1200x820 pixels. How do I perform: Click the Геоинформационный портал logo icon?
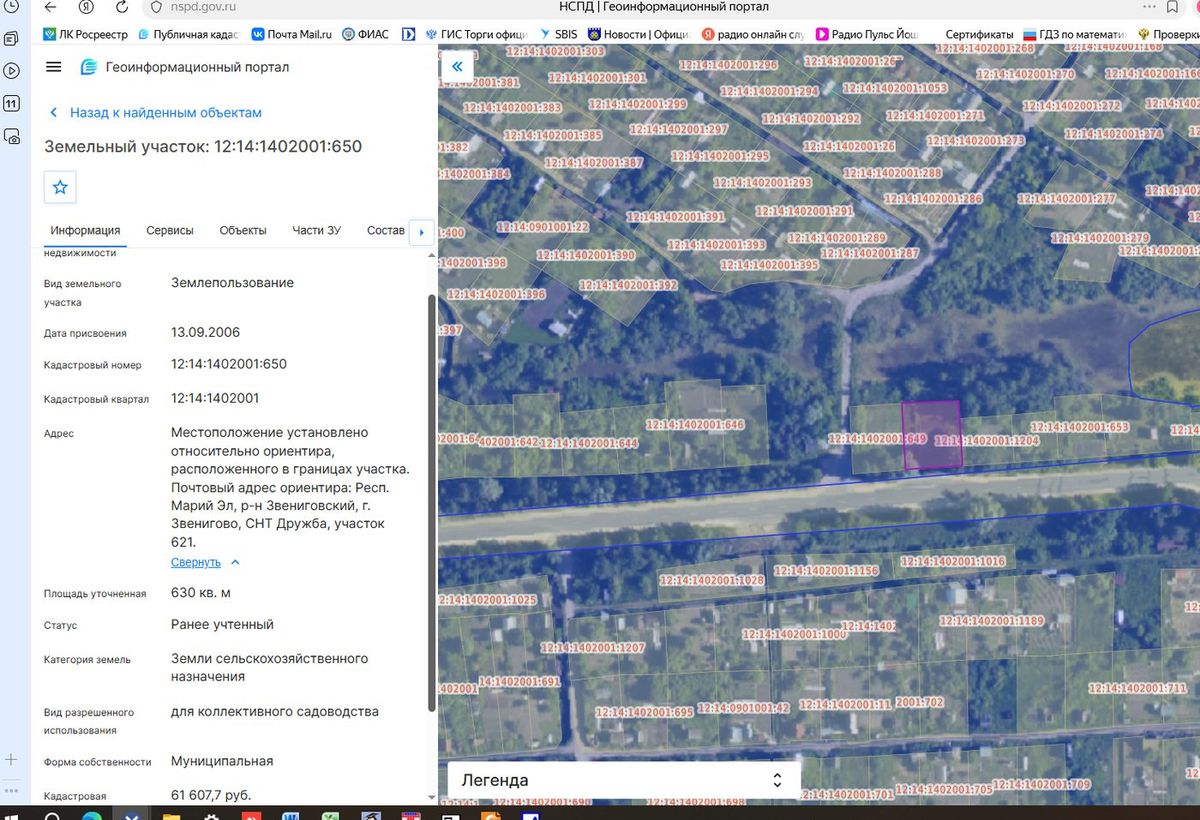point(88,67)
